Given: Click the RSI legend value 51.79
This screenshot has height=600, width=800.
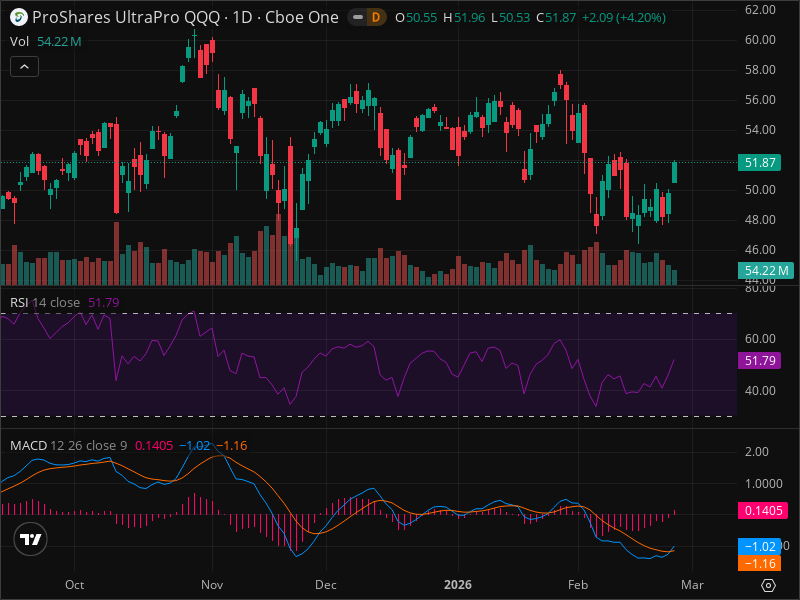Looking at the screenshot, I should [x=104, y=303].
